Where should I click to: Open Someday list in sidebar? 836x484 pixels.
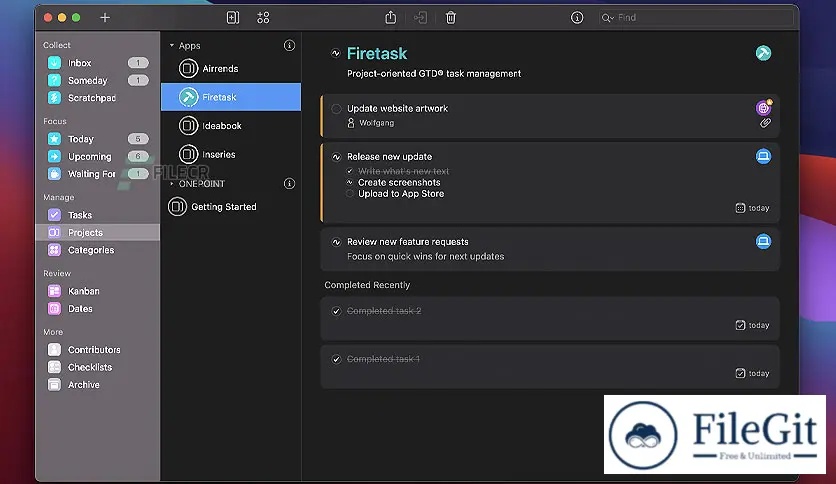point(98,80)
